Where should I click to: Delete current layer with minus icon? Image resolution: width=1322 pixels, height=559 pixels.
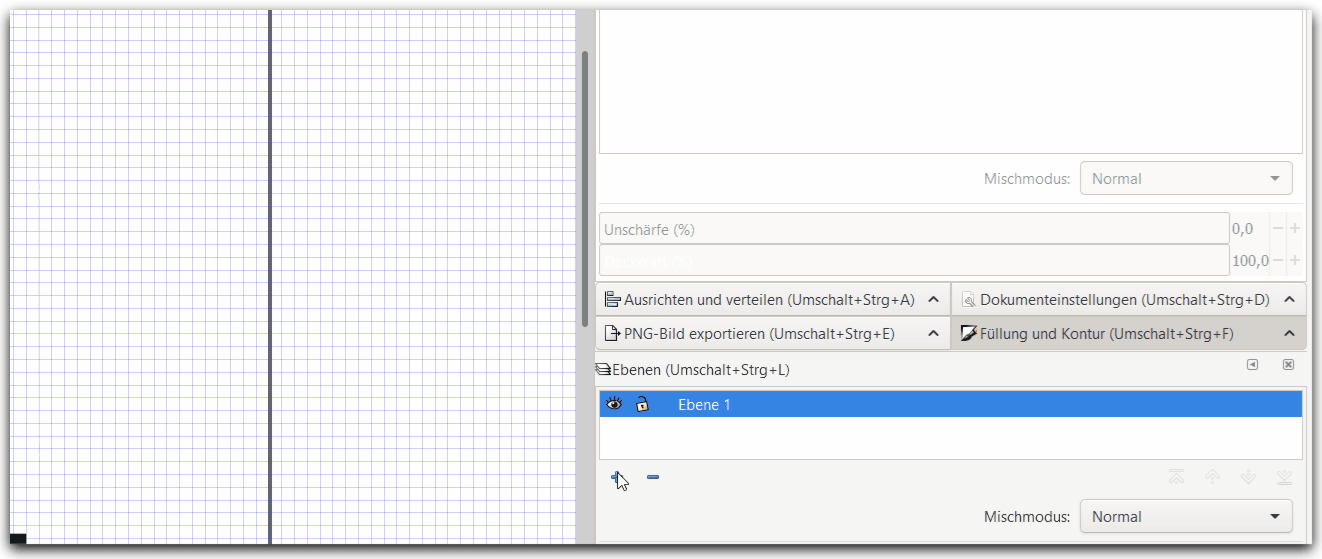point(653,478)
